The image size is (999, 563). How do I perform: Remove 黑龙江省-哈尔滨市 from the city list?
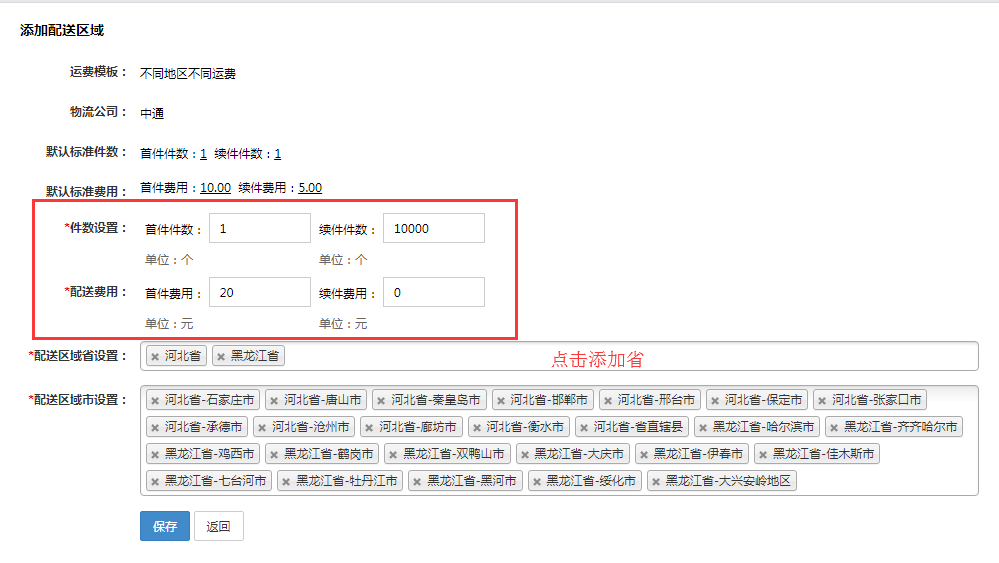pyautogui.click(x=703, y=427)
